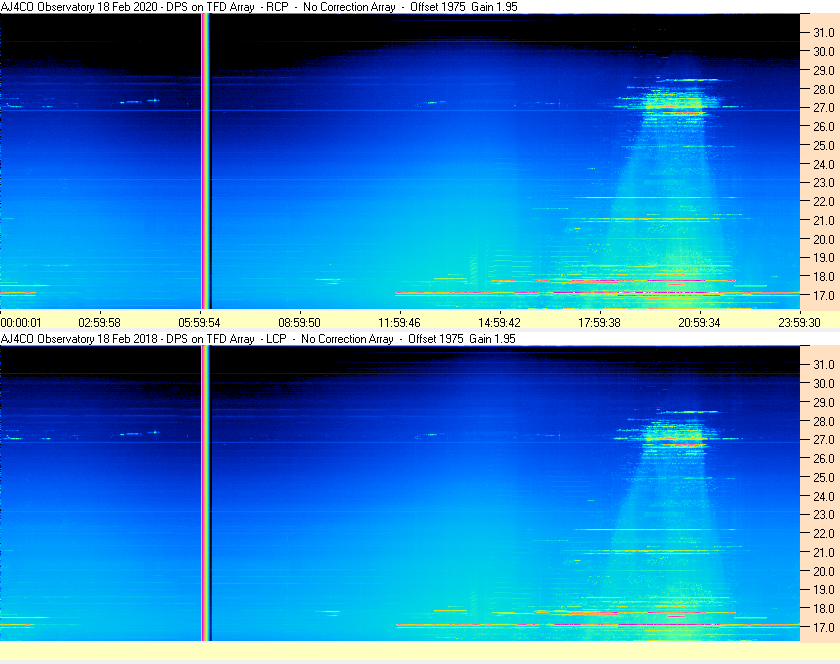The height and width of the screenshot is (664, 840).
Task: Click the 24.0 frequency label on RCP plot
Action: coord(824,165)
